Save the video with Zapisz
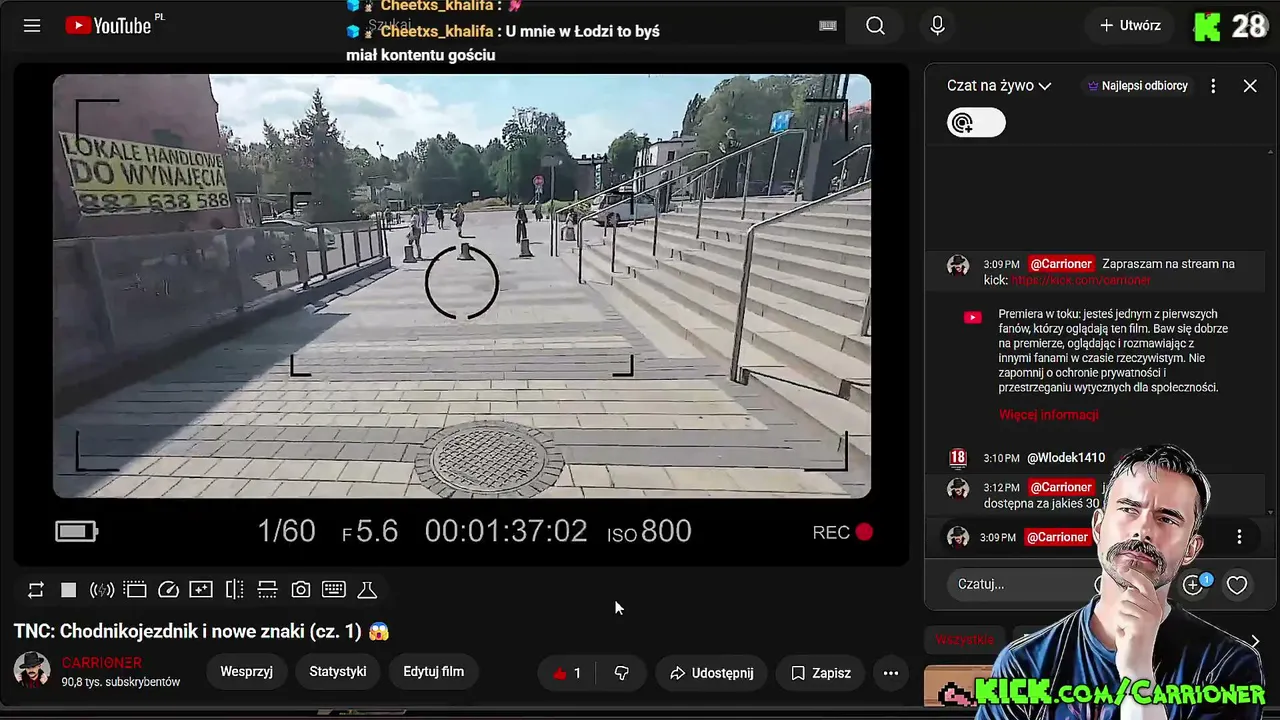Image resolution: width=1280 pixels, height=720 pixels. tap(820, 673)
